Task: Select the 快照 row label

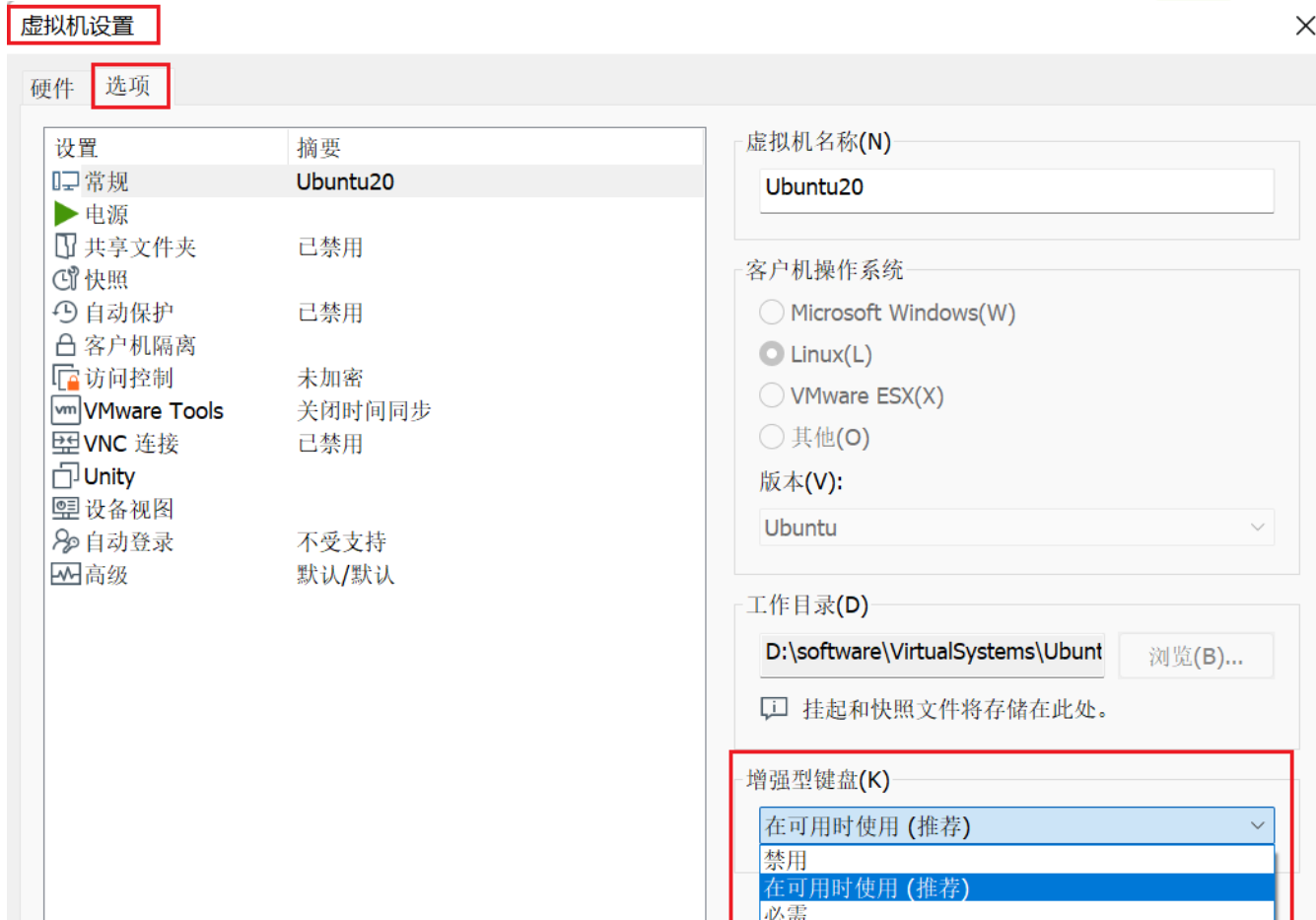Action: click(106, 279)
